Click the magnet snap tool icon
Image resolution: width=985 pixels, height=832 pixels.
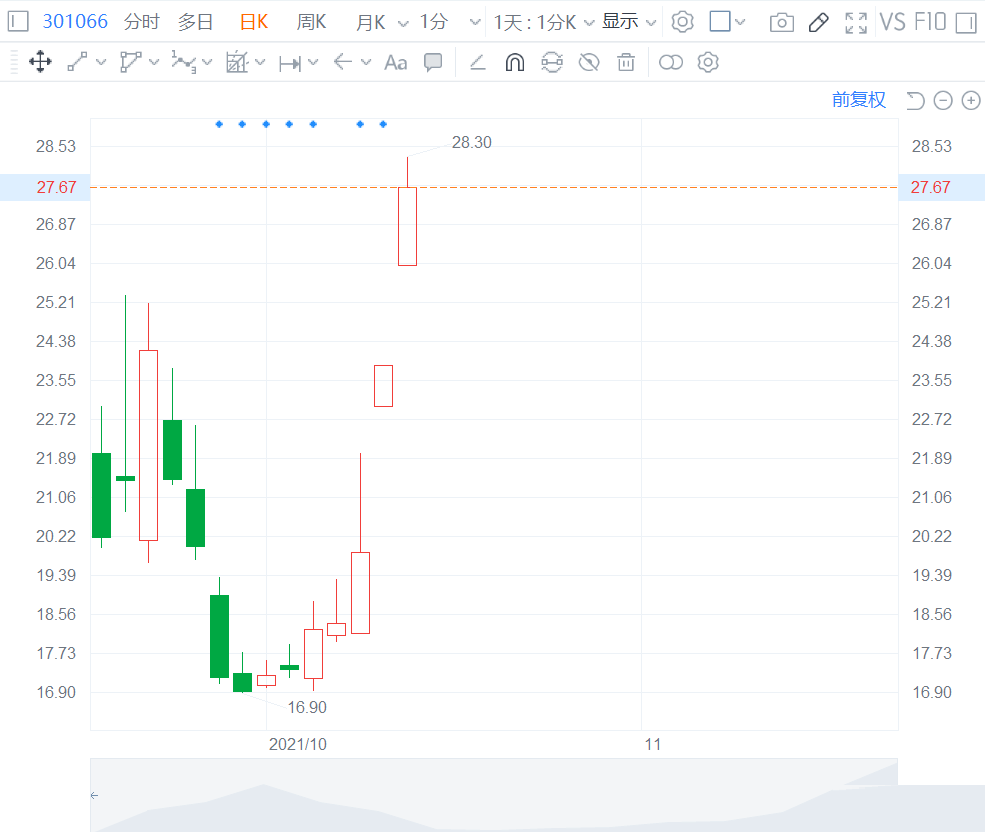(x=514, y=63)
